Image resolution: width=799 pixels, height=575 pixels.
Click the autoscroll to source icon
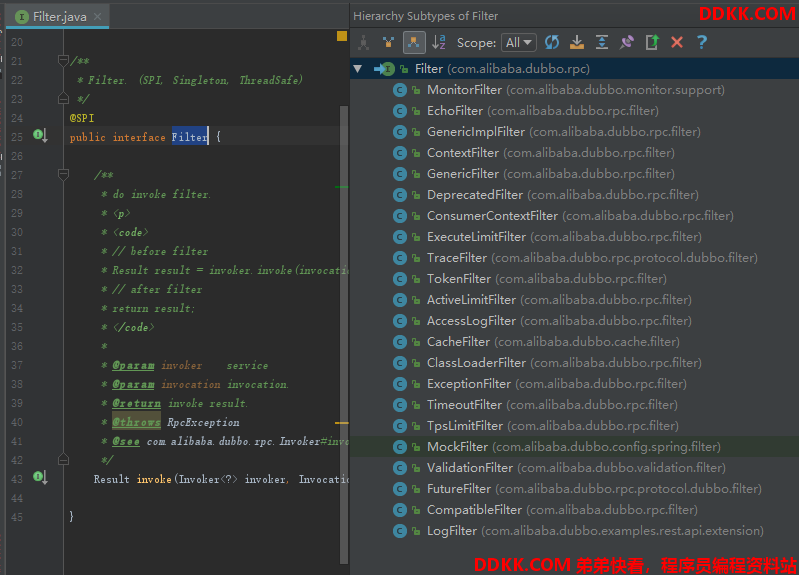point(577,42)
